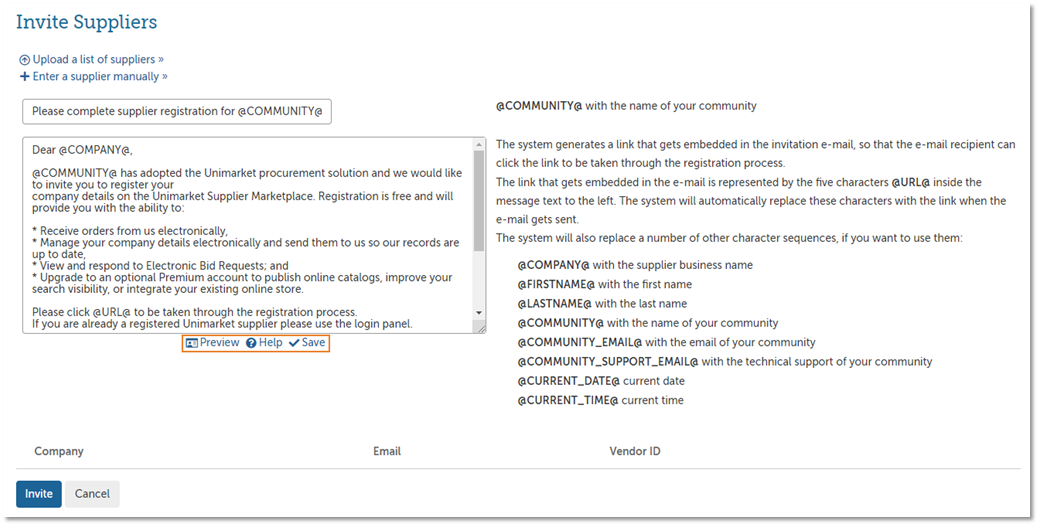Click the Save checkmark icon

[x=294, y=343]
